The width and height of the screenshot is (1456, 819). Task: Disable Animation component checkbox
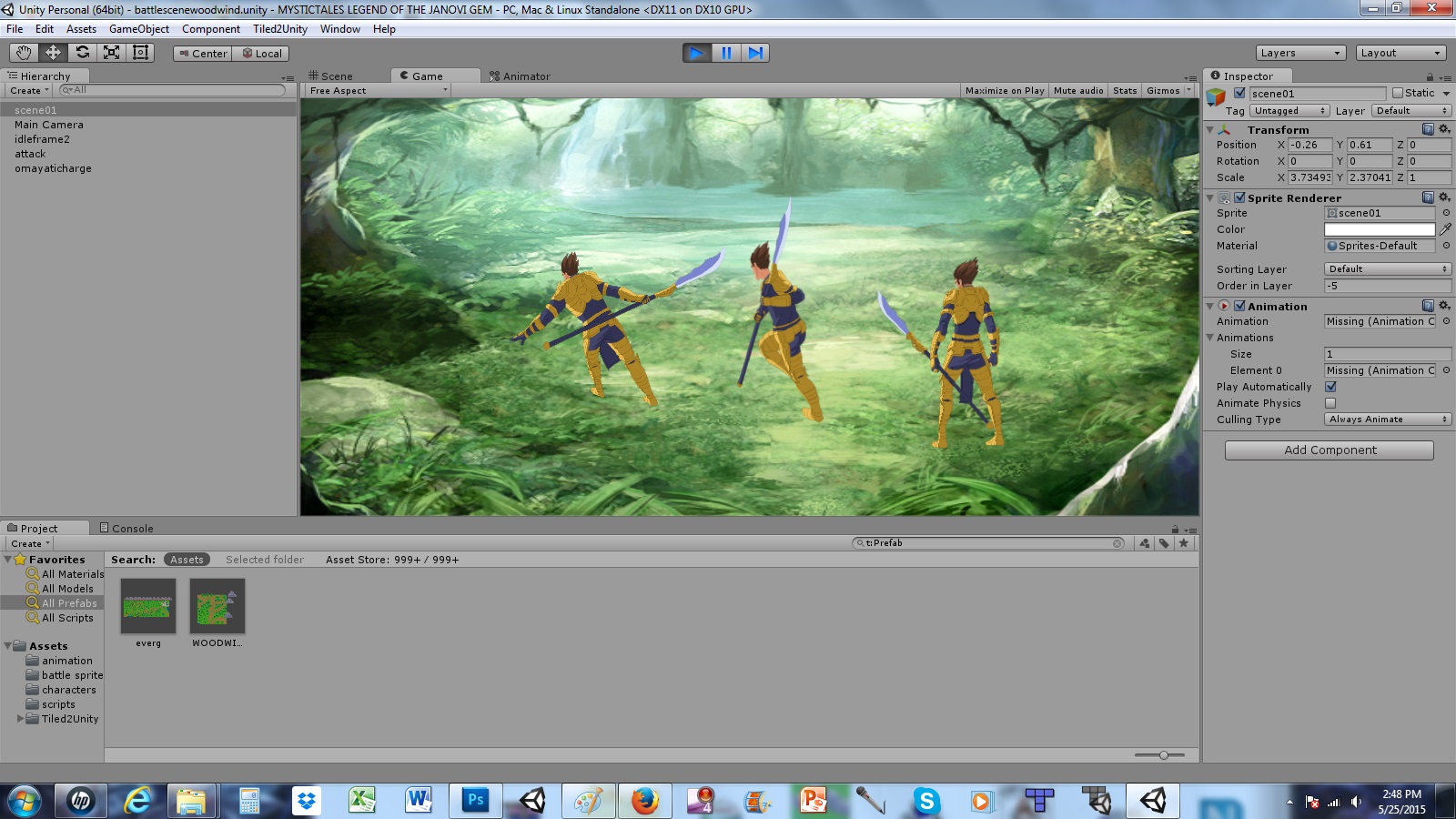coord(1239,306)
